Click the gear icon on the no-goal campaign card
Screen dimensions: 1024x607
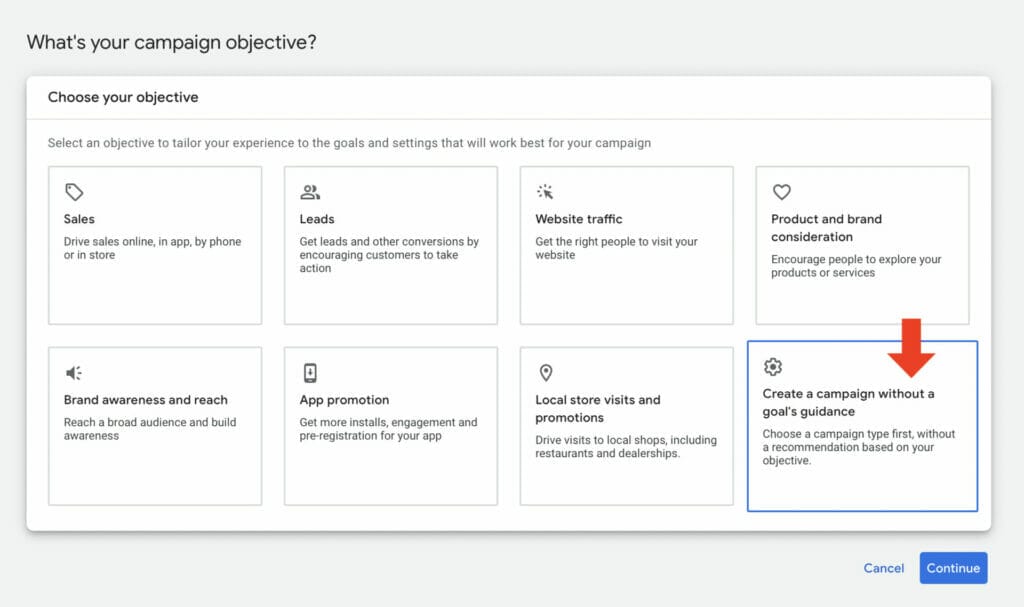coord(773,366)
